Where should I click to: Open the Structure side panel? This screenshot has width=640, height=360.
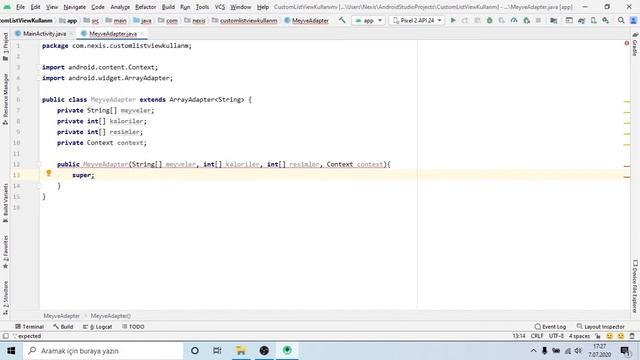click(5, 297)
